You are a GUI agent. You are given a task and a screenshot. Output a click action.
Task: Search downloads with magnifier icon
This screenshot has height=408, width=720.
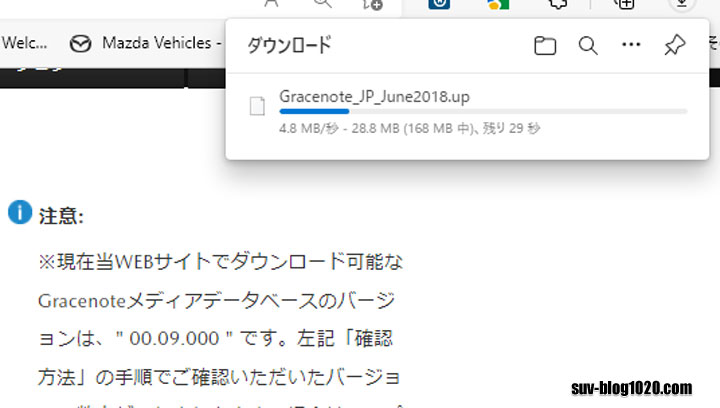click(x=588, y=45)
